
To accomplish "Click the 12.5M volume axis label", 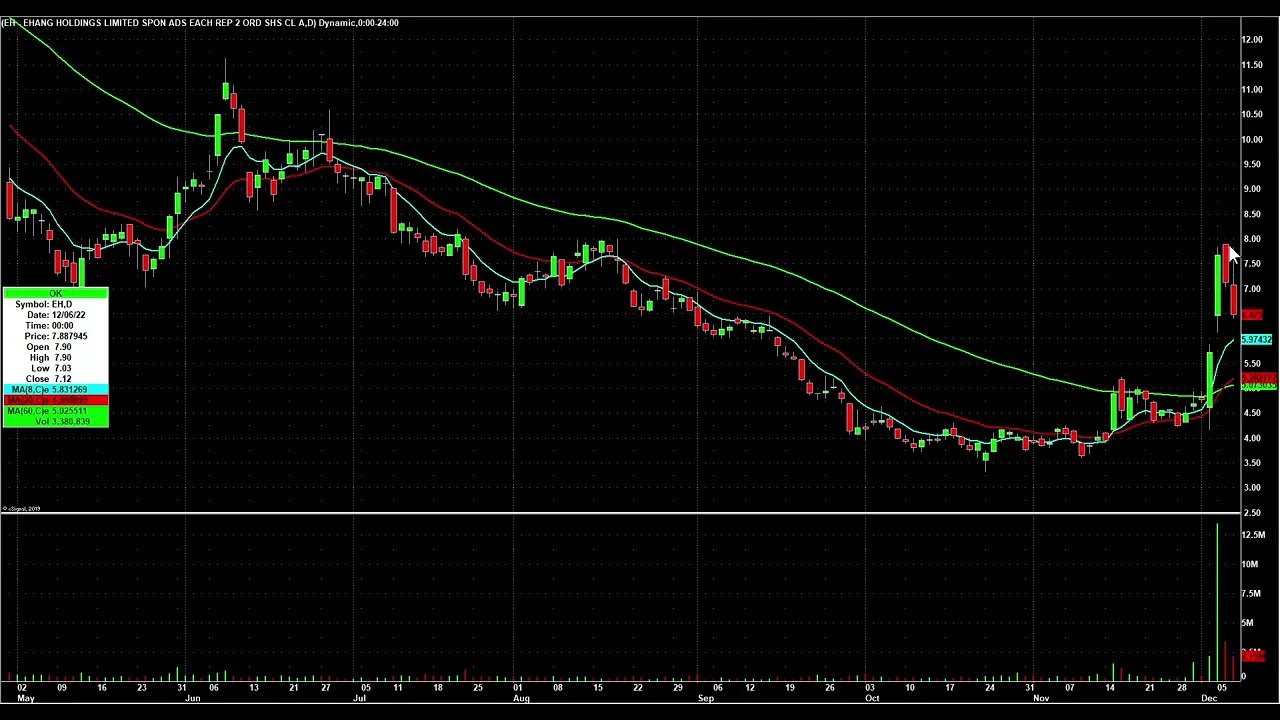I will point(1253,536).
